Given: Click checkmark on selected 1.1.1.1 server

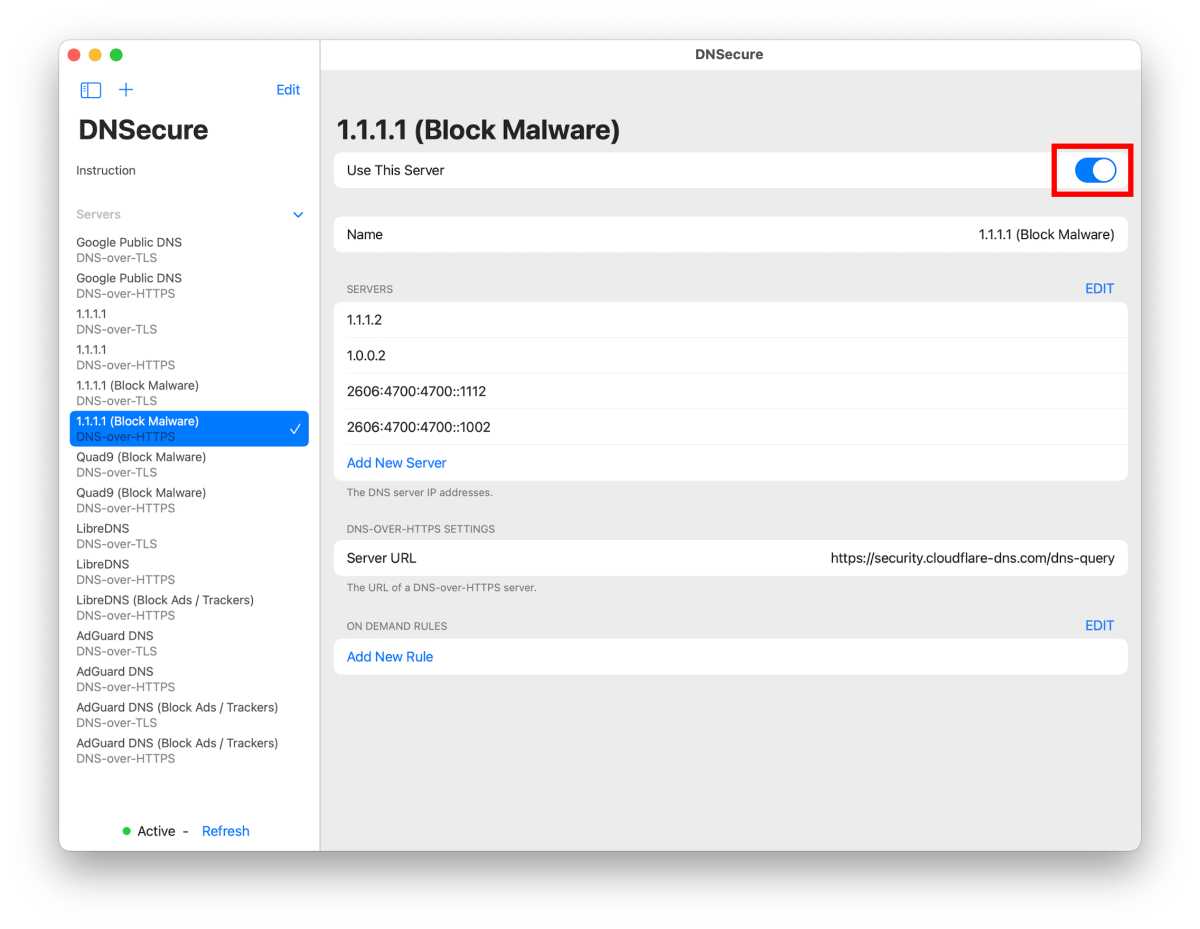Looking at the screenshot, I should [295, 429].
